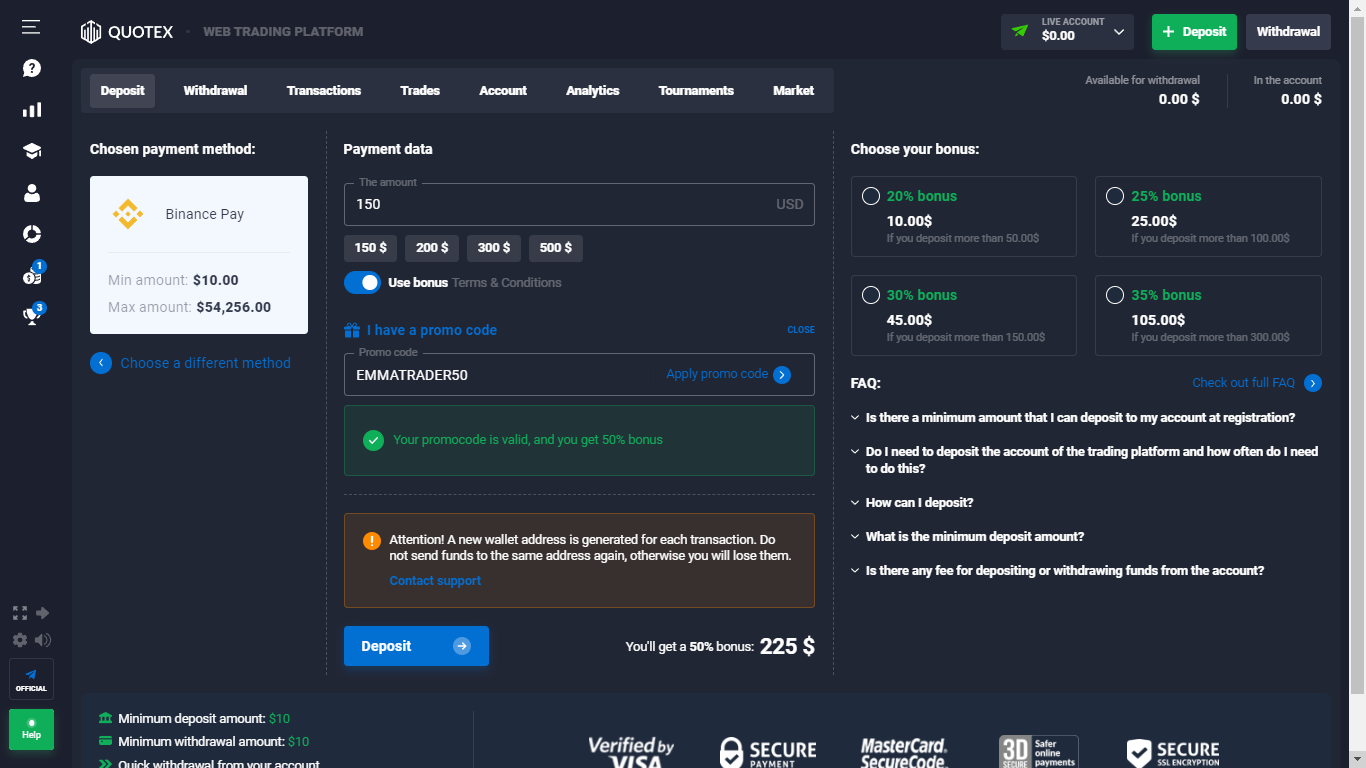Click the blue Deposit submit button
Image resolution: width=1366 pixels, height=768 pixels.
coord(416,646)
